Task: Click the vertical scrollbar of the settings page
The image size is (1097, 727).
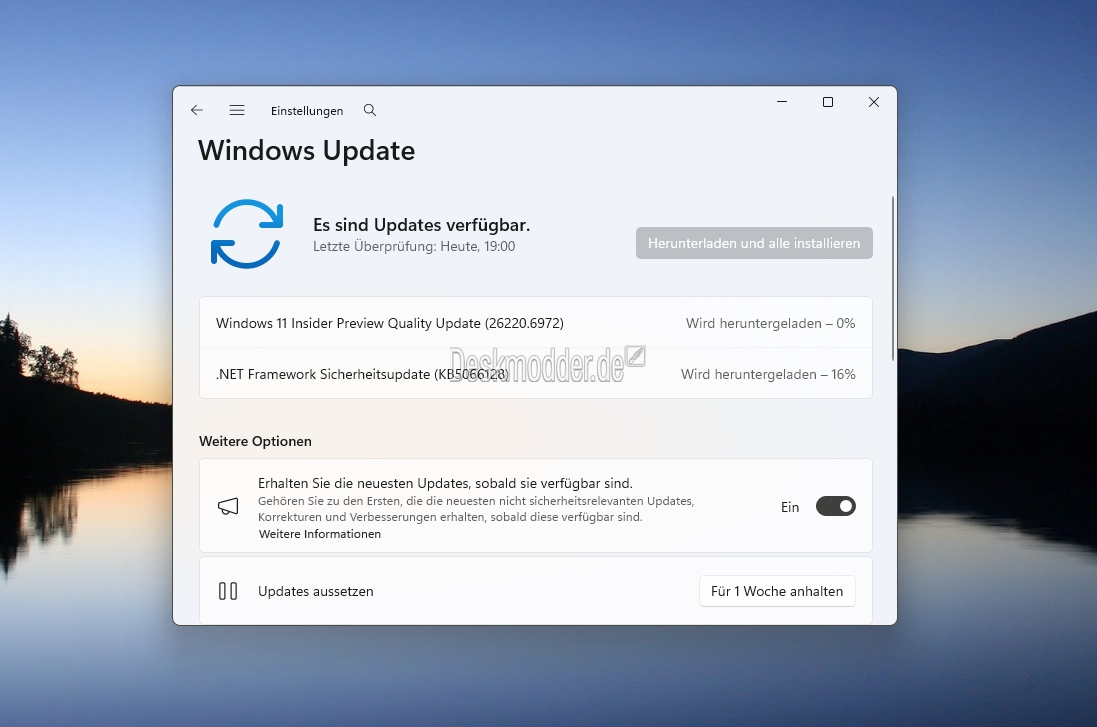Action: pos(893,278)
